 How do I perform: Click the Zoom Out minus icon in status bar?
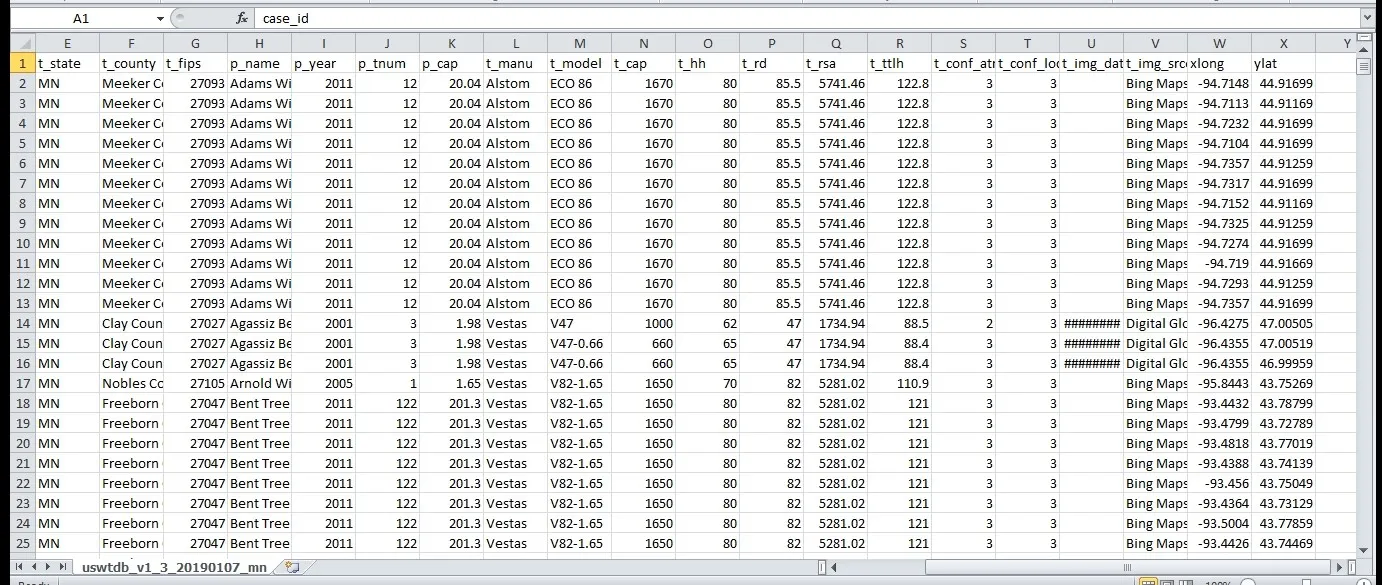pos(1249,583)
